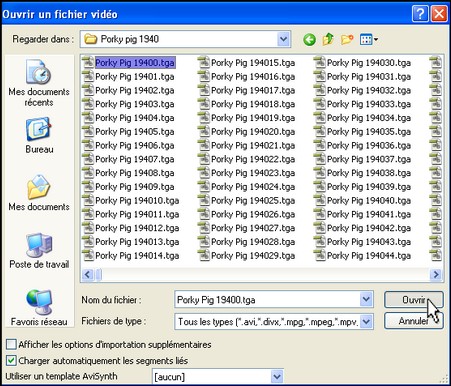Click the icon of Porky Pig 194029.tga
The height and width of the screenshot is (386, 451).
pyautogui.click(x=204, y=255)
